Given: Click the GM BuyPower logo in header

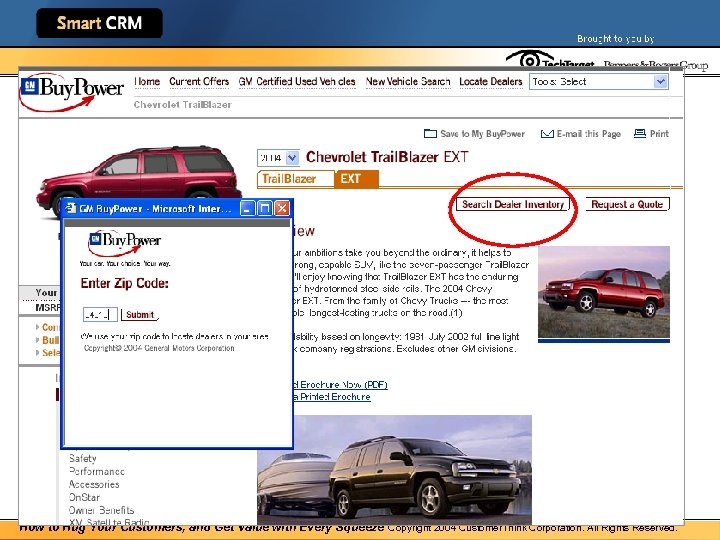Looking at the screenshot, I should point(72,92).
